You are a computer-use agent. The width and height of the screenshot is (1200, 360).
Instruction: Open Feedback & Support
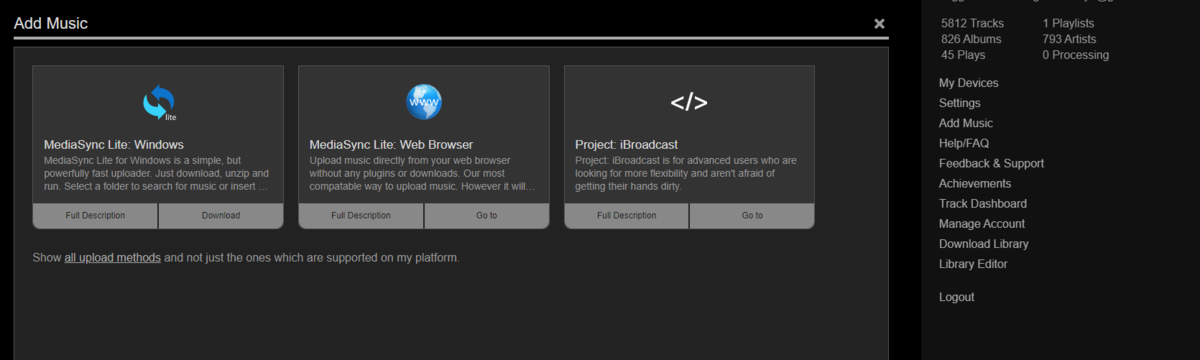pos(991,163)
